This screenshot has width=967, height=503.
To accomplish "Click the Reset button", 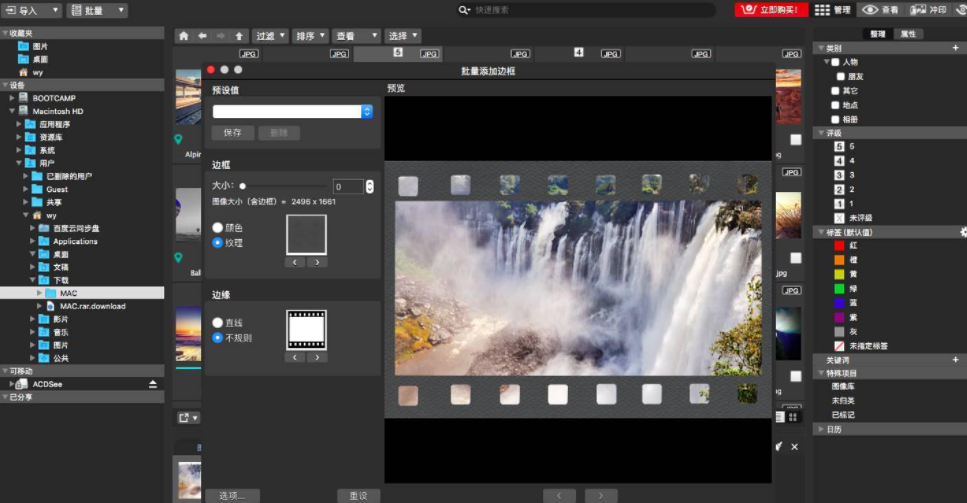I will pyautogui.click(x=358, y=496).
